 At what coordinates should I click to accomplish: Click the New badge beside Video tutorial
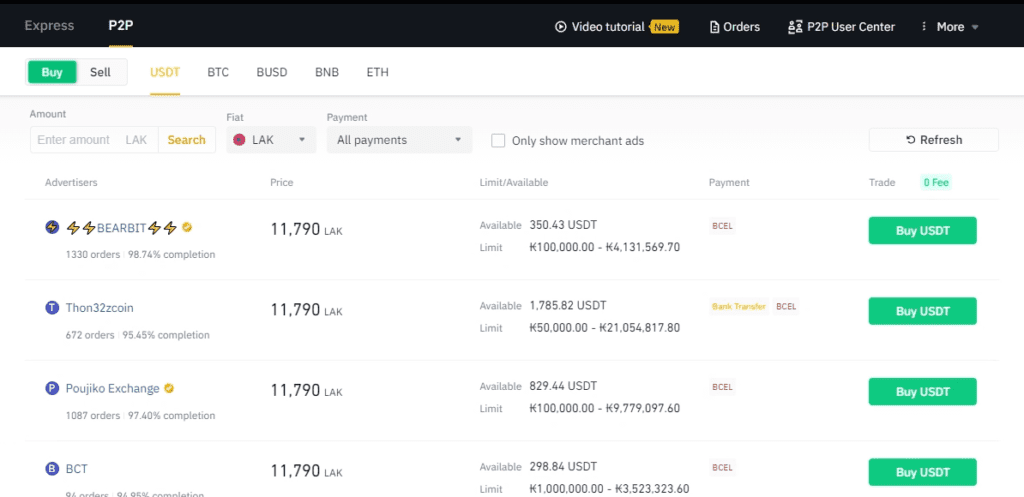665,27
